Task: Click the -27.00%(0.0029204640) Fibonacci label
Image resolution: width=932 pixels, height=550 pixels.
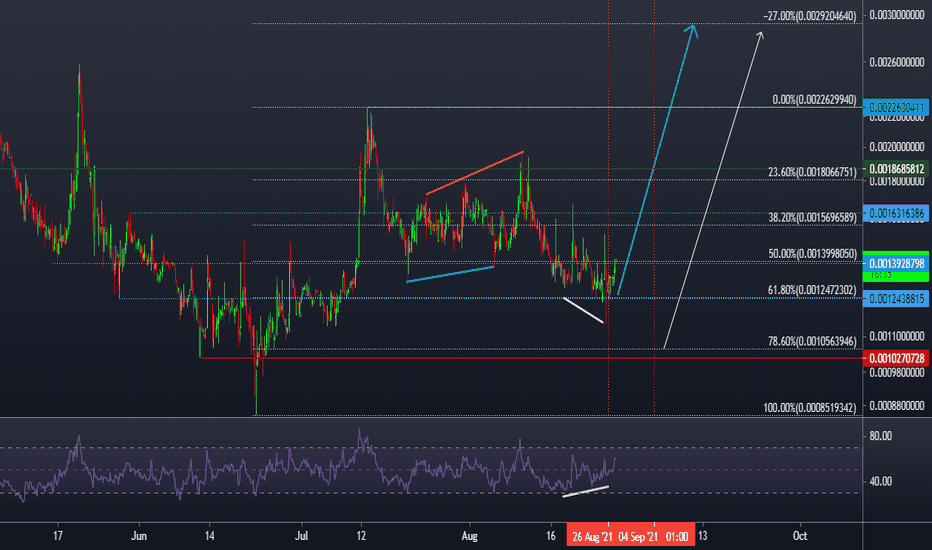Action: pos(810,16)
